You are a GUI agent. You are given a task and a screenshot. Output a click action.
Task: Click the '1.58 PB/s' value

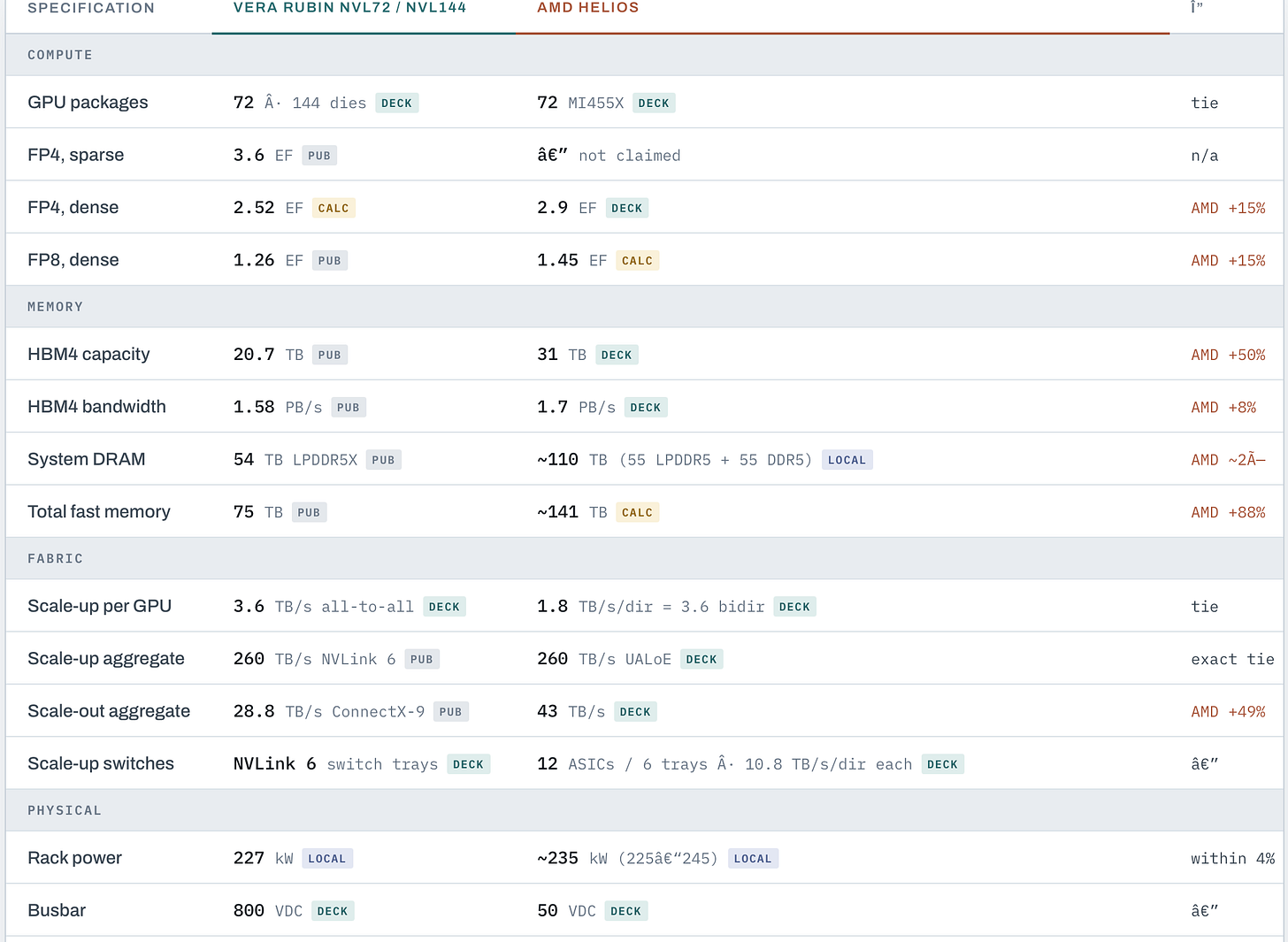click(x=278, y=407)
